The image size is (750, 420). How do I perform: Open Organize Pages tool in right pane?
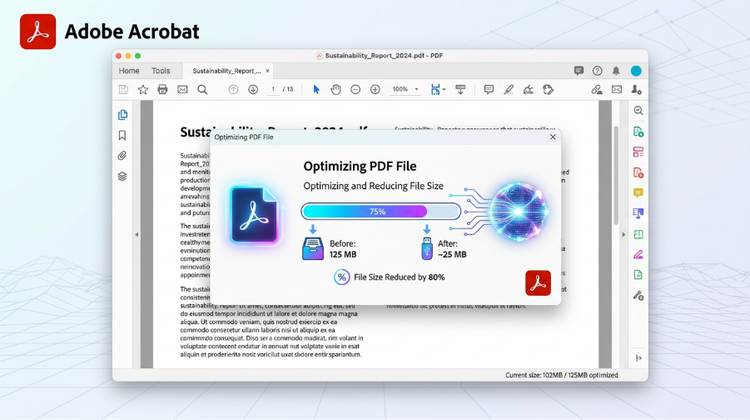click(638, 152)
